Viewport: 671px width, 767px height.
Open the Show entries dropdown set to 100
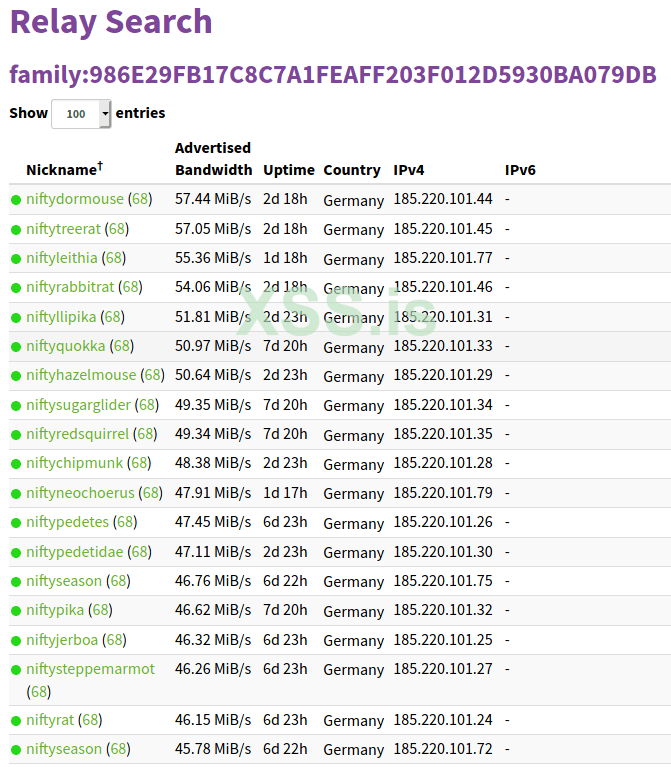click(81, 114)
